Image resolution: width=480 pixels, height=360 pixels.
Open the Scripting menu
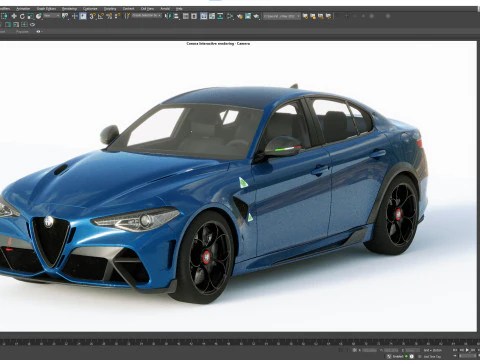pyautogui.click(x=110, y=9)
